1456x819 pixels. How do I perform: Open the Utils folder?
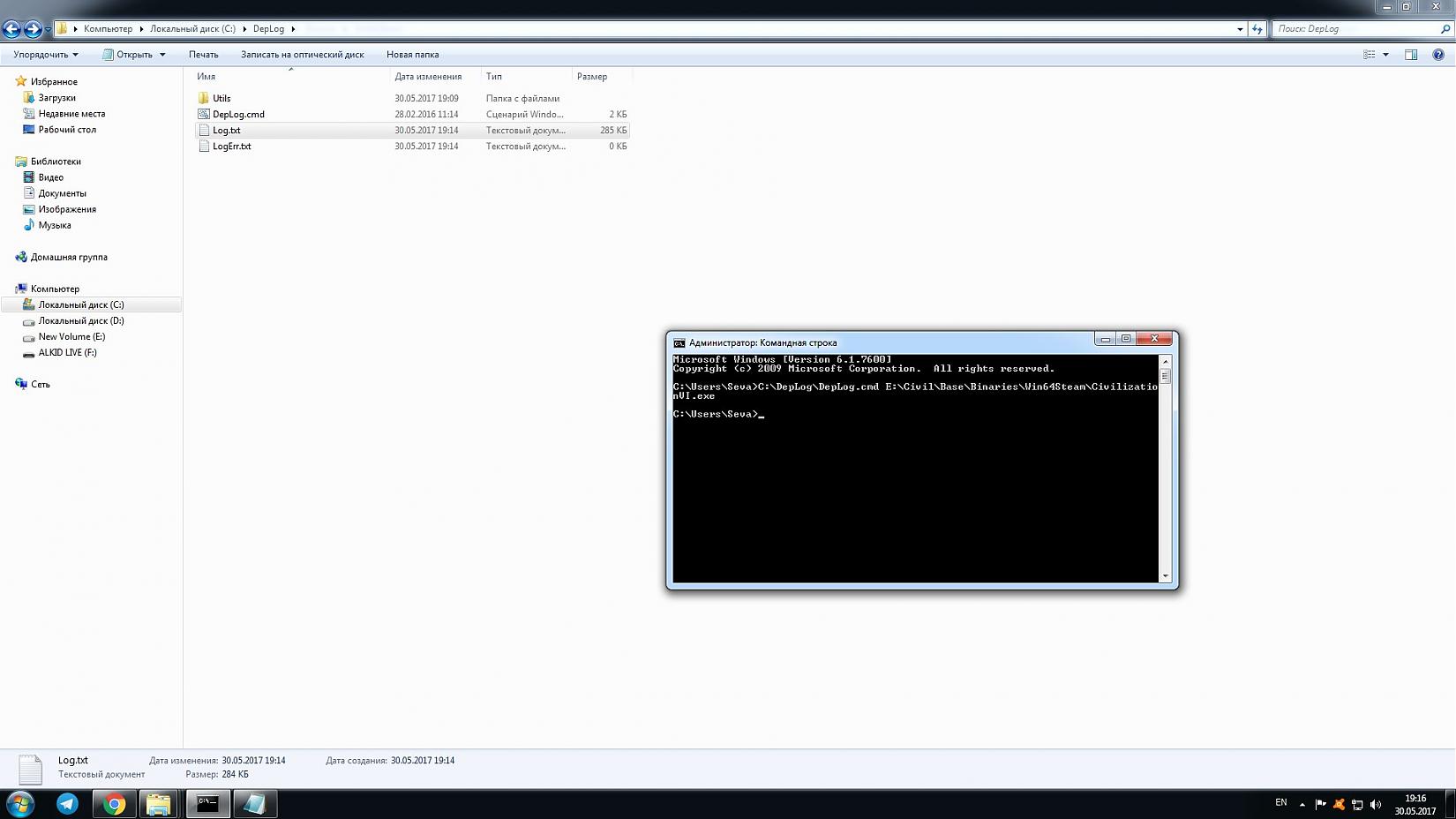pos(221,99)
